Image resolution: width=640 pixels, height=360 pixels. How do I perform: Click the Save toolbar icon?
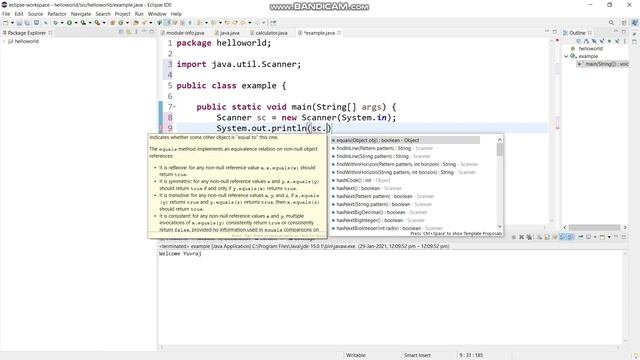coord(19,23)
